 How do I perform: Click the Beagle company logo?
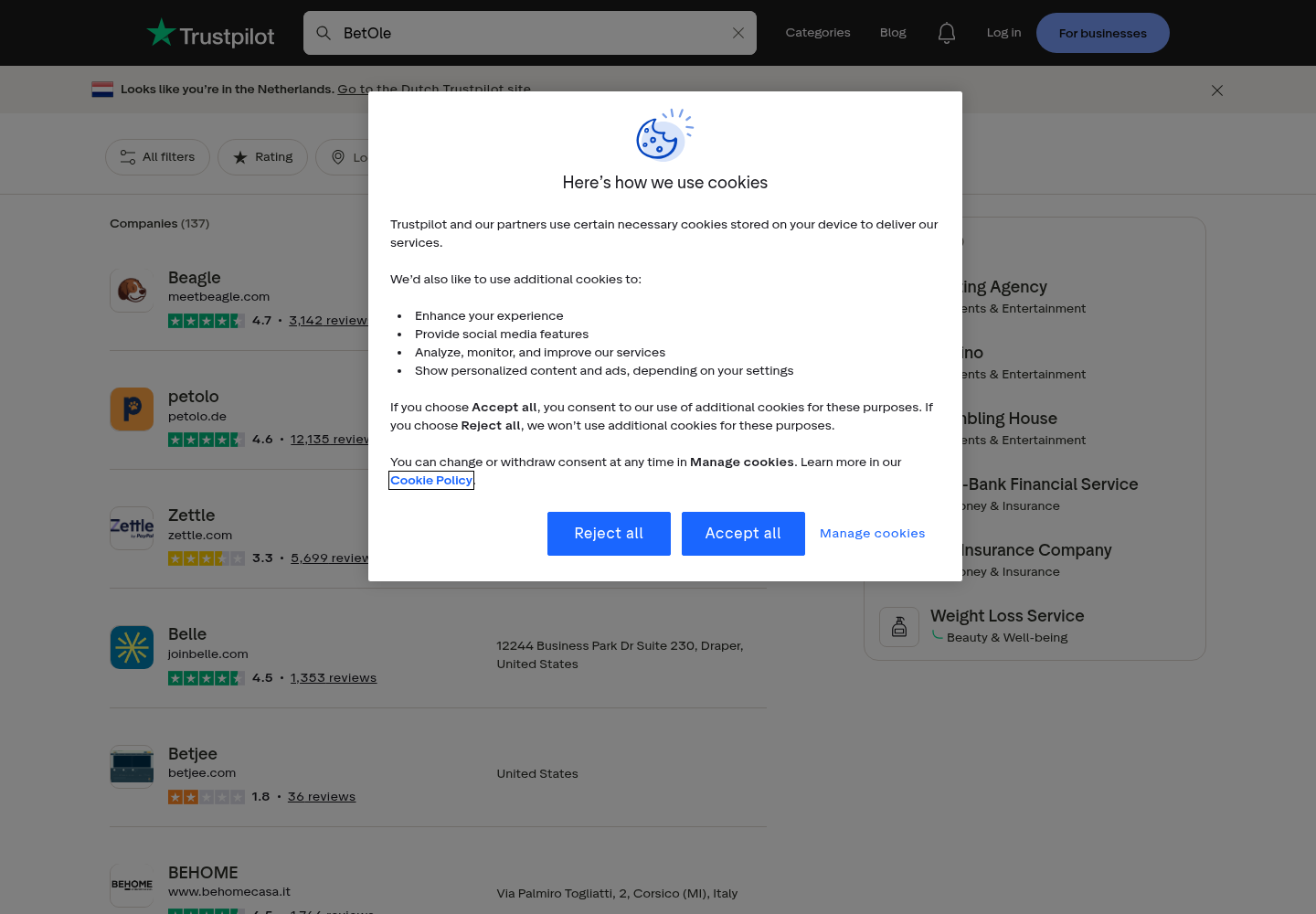coord(132,291)
